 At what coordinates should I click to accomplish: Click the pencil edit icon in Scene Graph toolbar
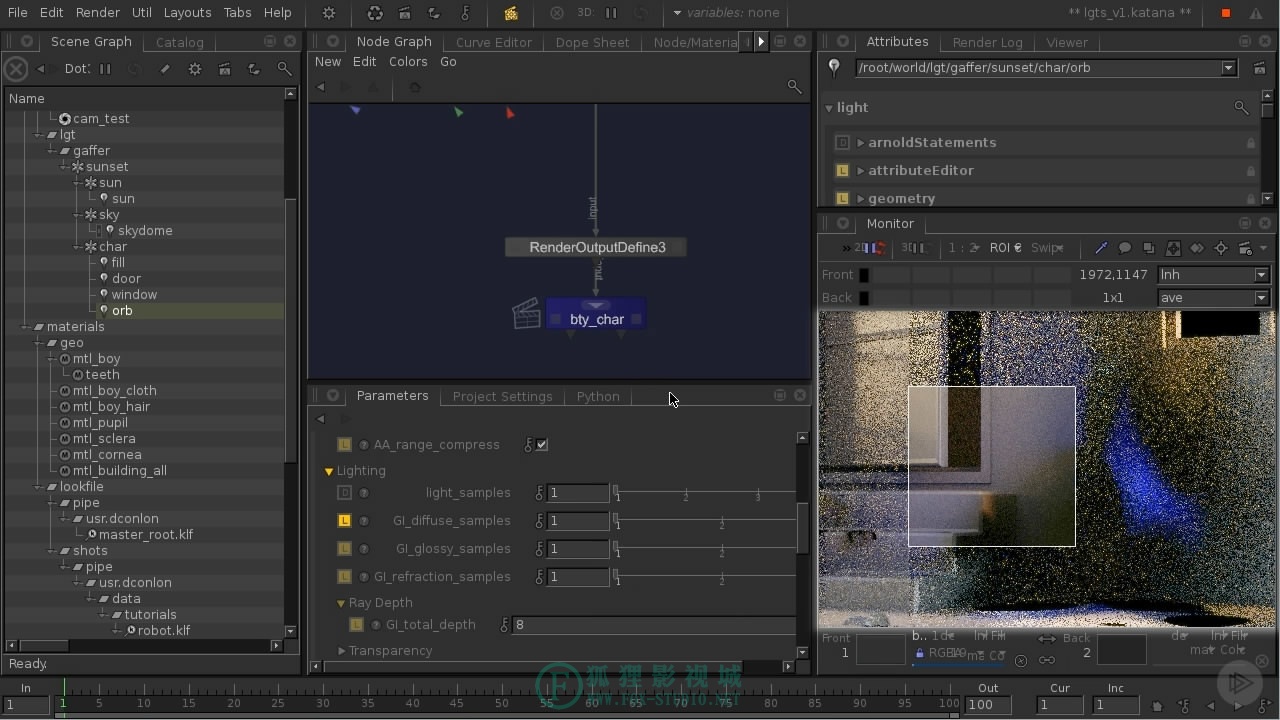click(165, 69)
